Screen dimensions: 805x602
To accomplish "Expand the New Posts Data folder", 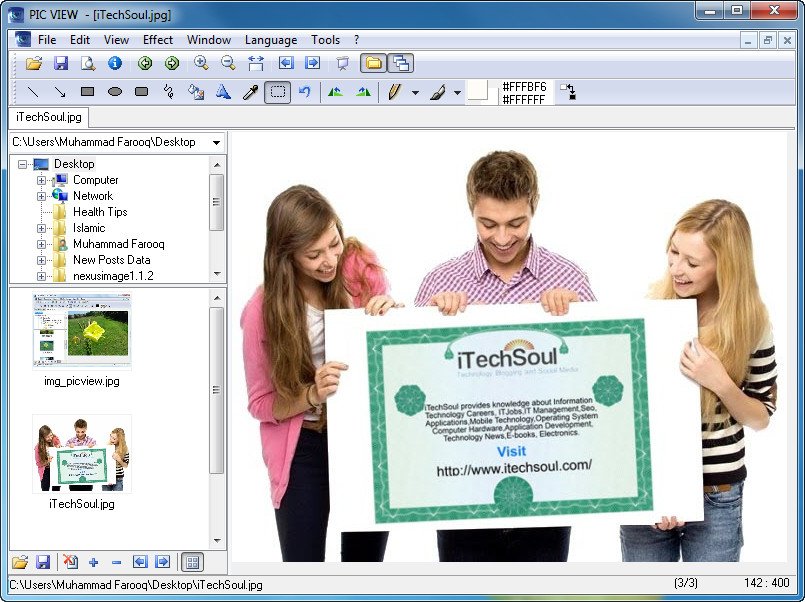I will (42, 260).
